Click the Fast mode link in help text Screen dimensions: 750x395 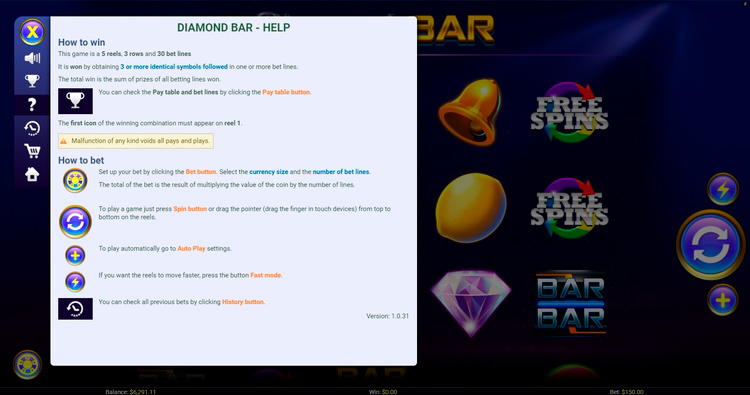266,275
